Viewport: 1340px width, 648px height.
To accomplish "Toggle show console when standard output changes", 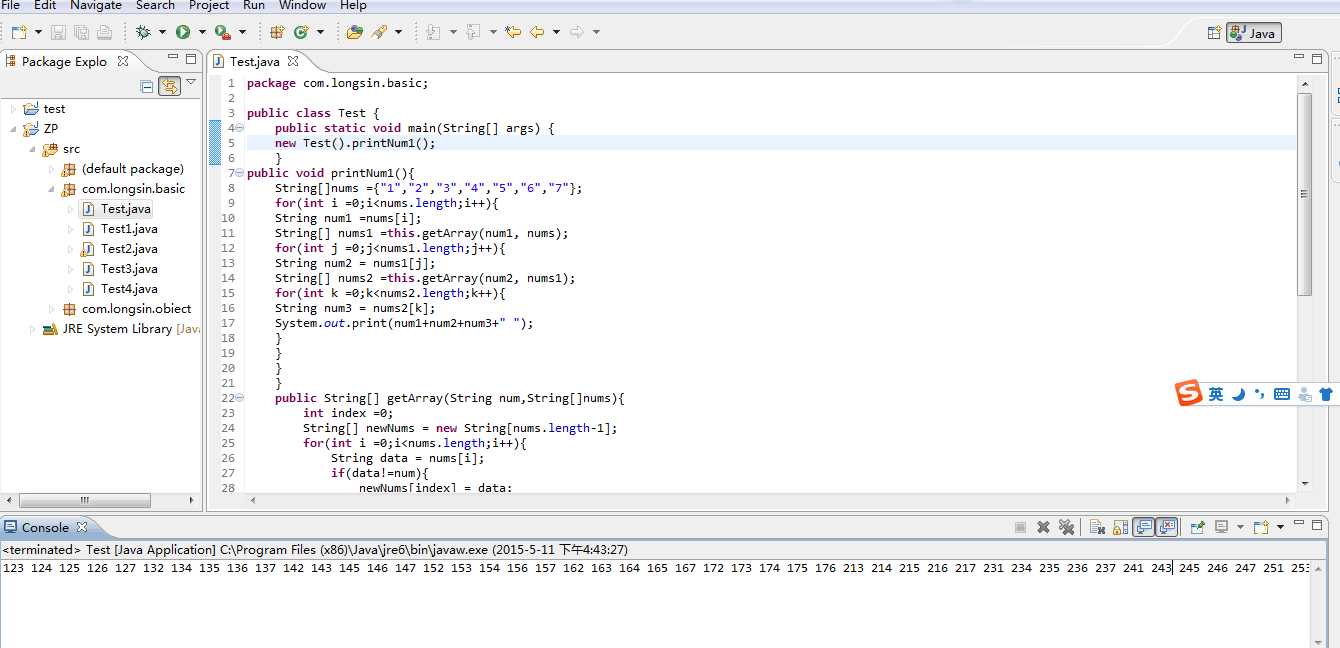I will click(x=1143, y=527).
